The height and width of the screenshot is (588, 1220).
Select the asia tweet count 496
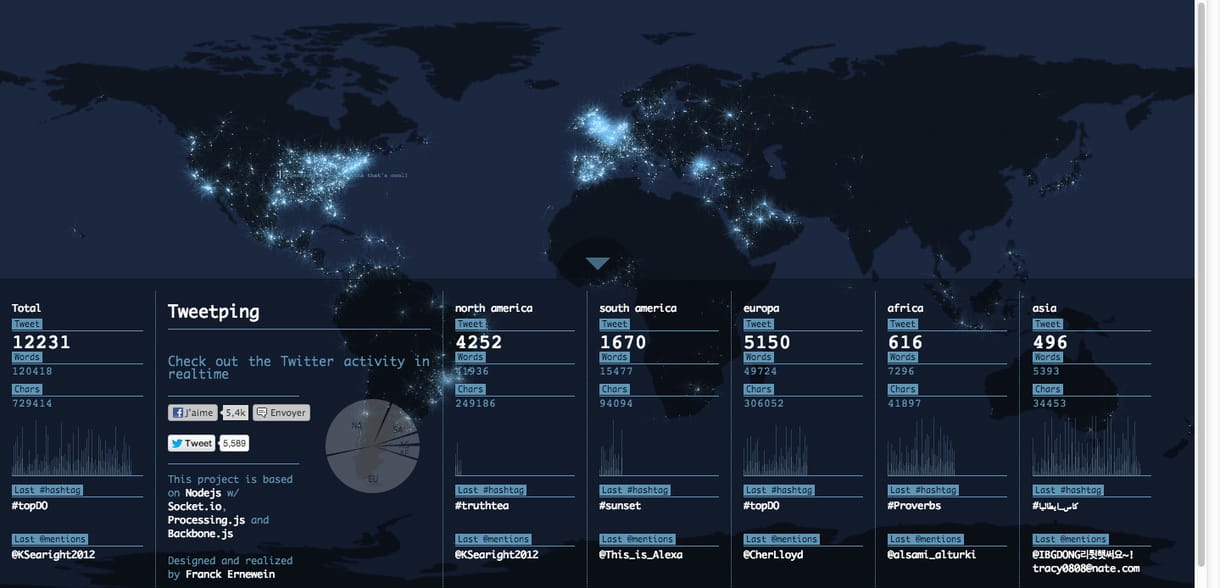[x=1051, y=342]
